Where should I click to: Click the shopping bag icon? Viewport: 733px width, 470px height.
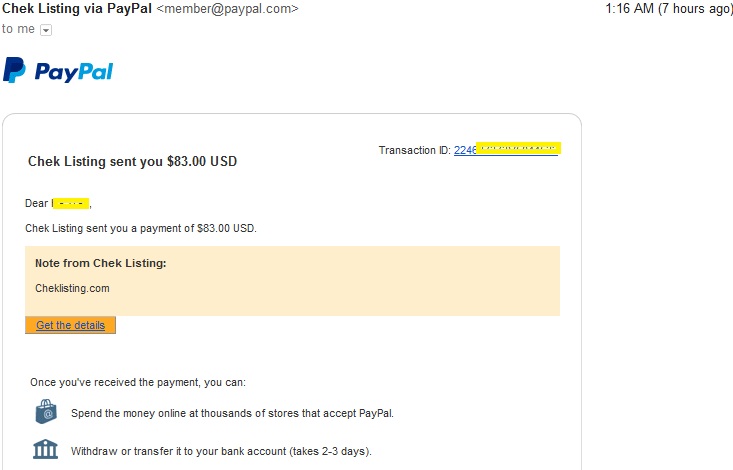45,412
